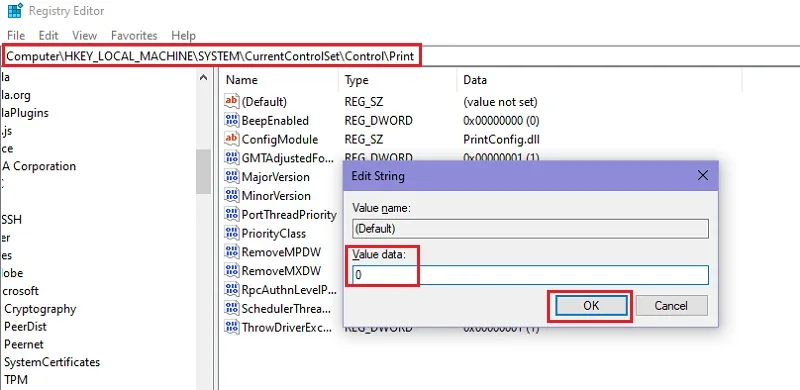Open the Favorites menu
The width and height of the screenshot is (800, 390).
(x=134, y=35)
